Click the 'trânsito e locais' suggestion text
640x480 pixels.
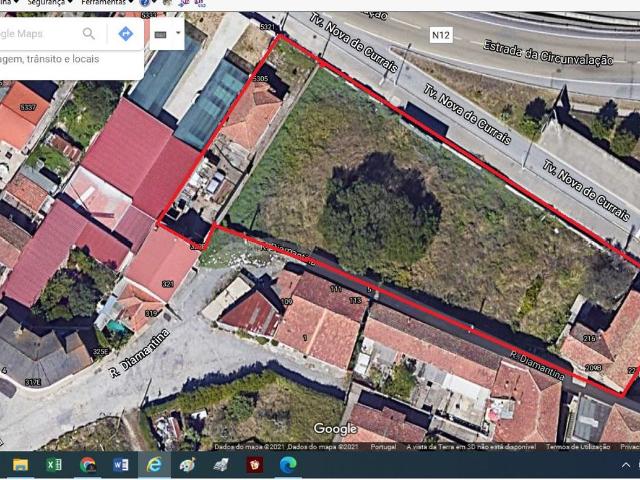pos(64,59)
